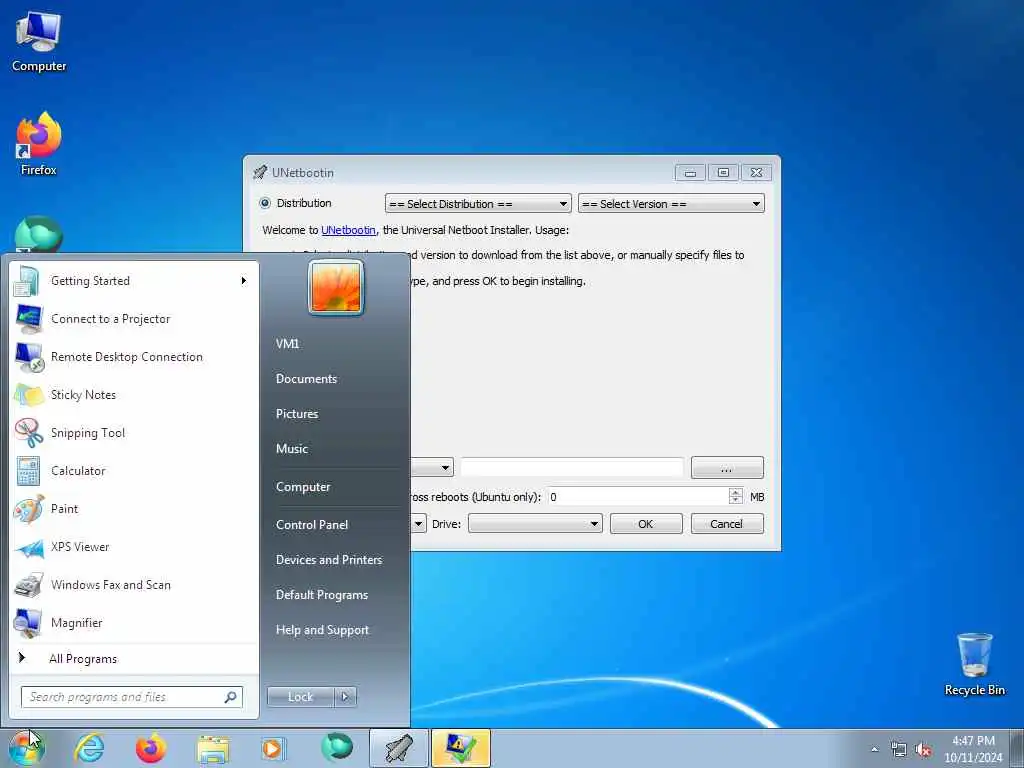Click the Show desktop strip on taskbar

click(1018, 748)
